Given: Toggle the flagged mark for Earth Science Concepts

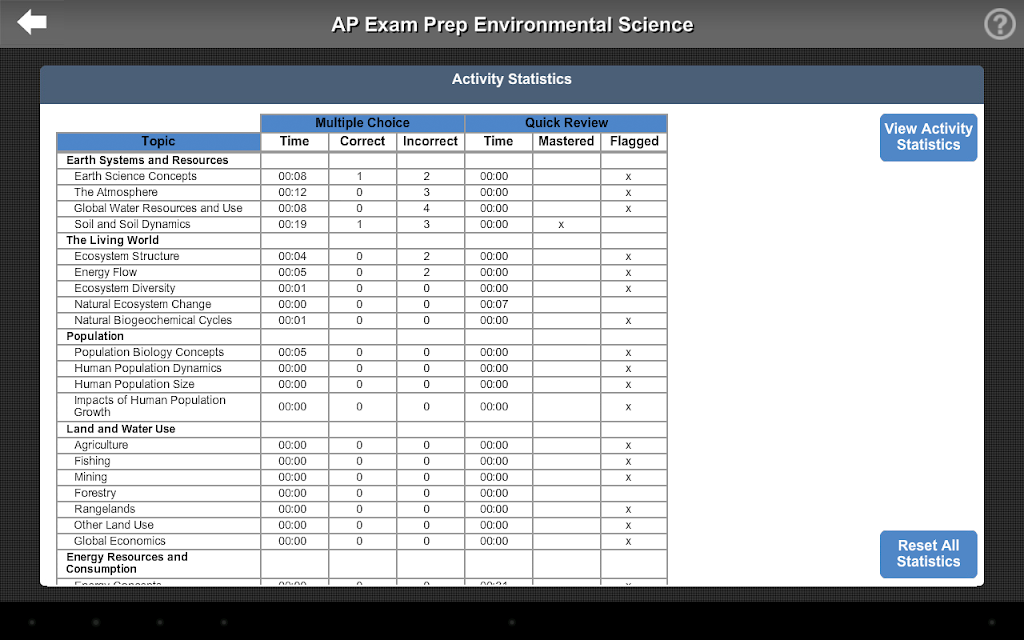Looking at the screenshot, I should click(628, 176).
